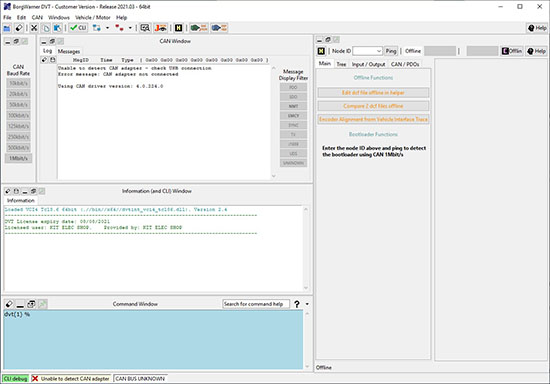Open the Edit menu
Viewport: 550px width, 384px height.
[x=21, y=17]
